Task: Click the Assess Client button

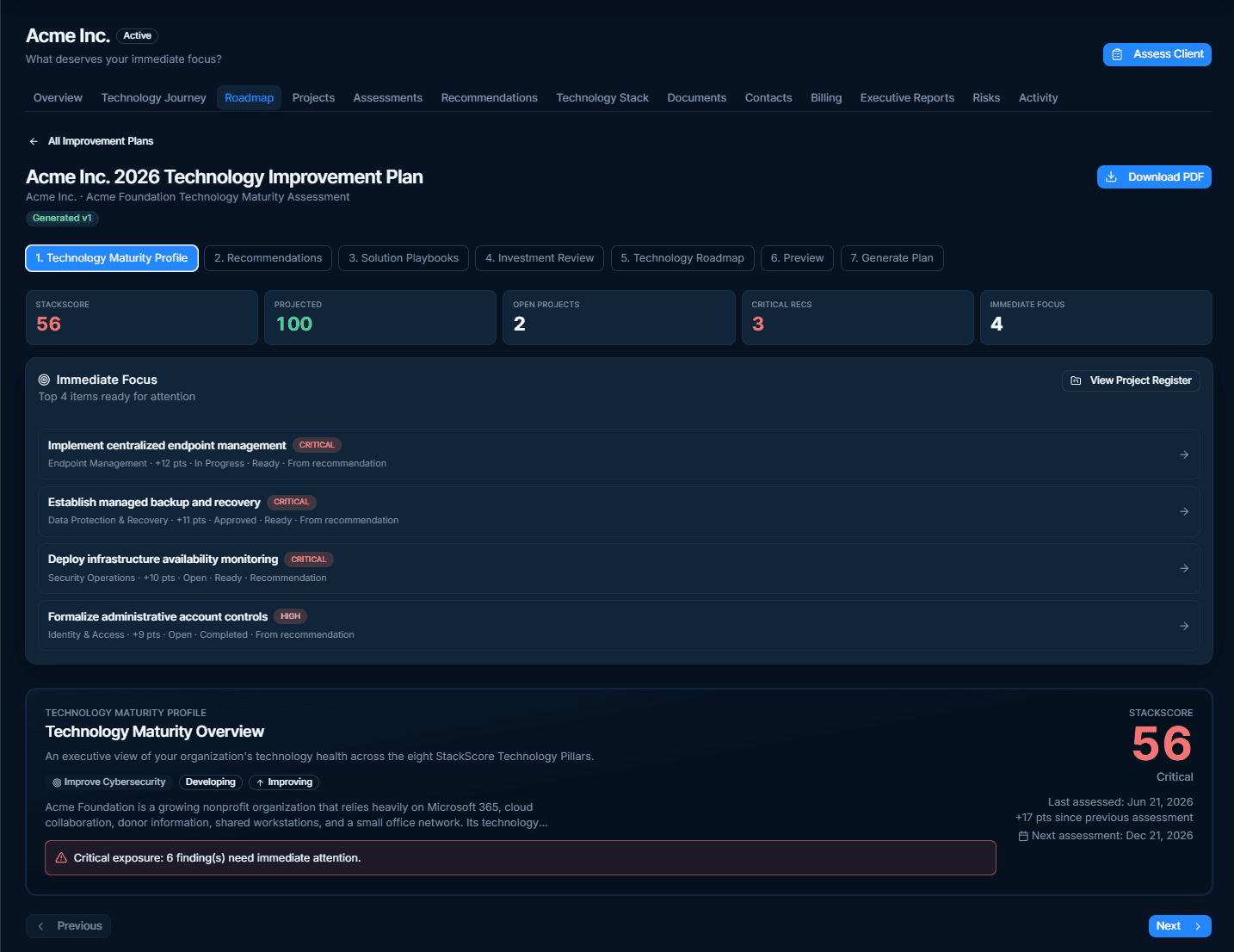Action: point(1157,54)
